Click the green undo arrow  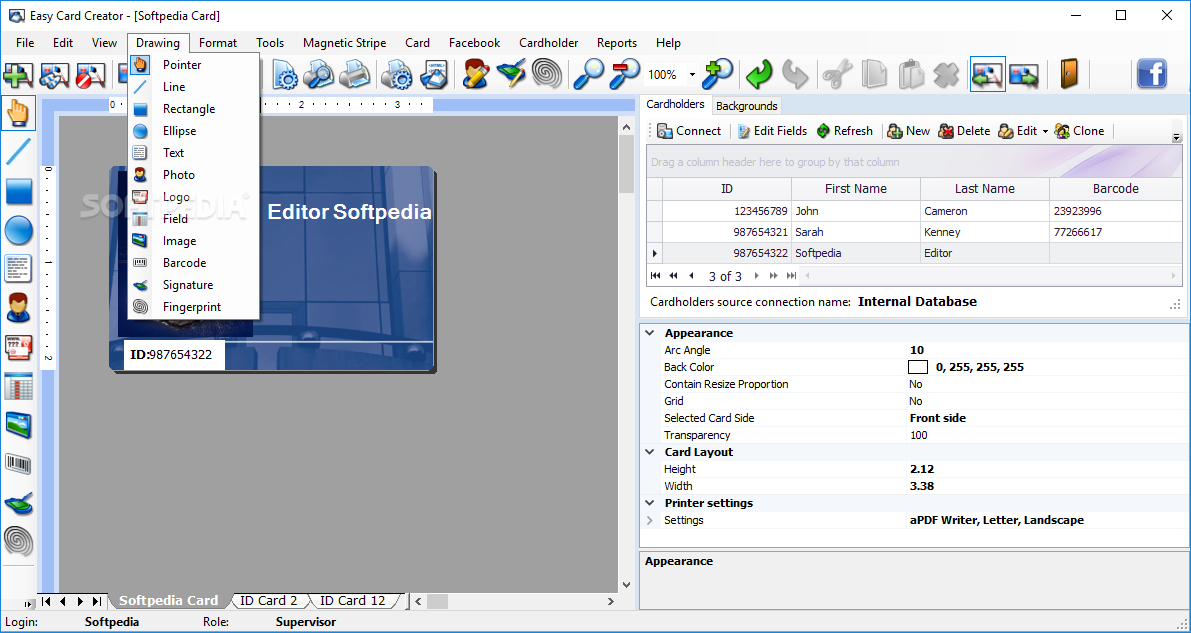point(758,74)
